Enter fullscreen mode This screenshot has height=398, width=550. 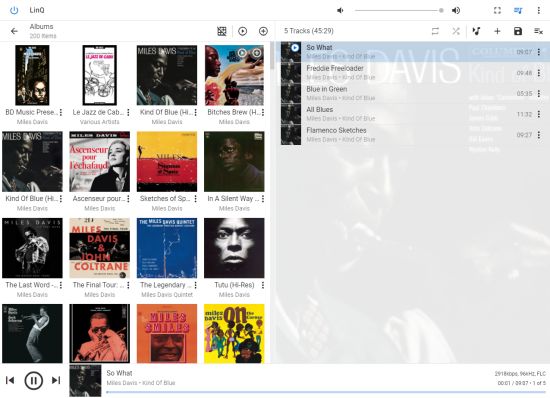497,11
